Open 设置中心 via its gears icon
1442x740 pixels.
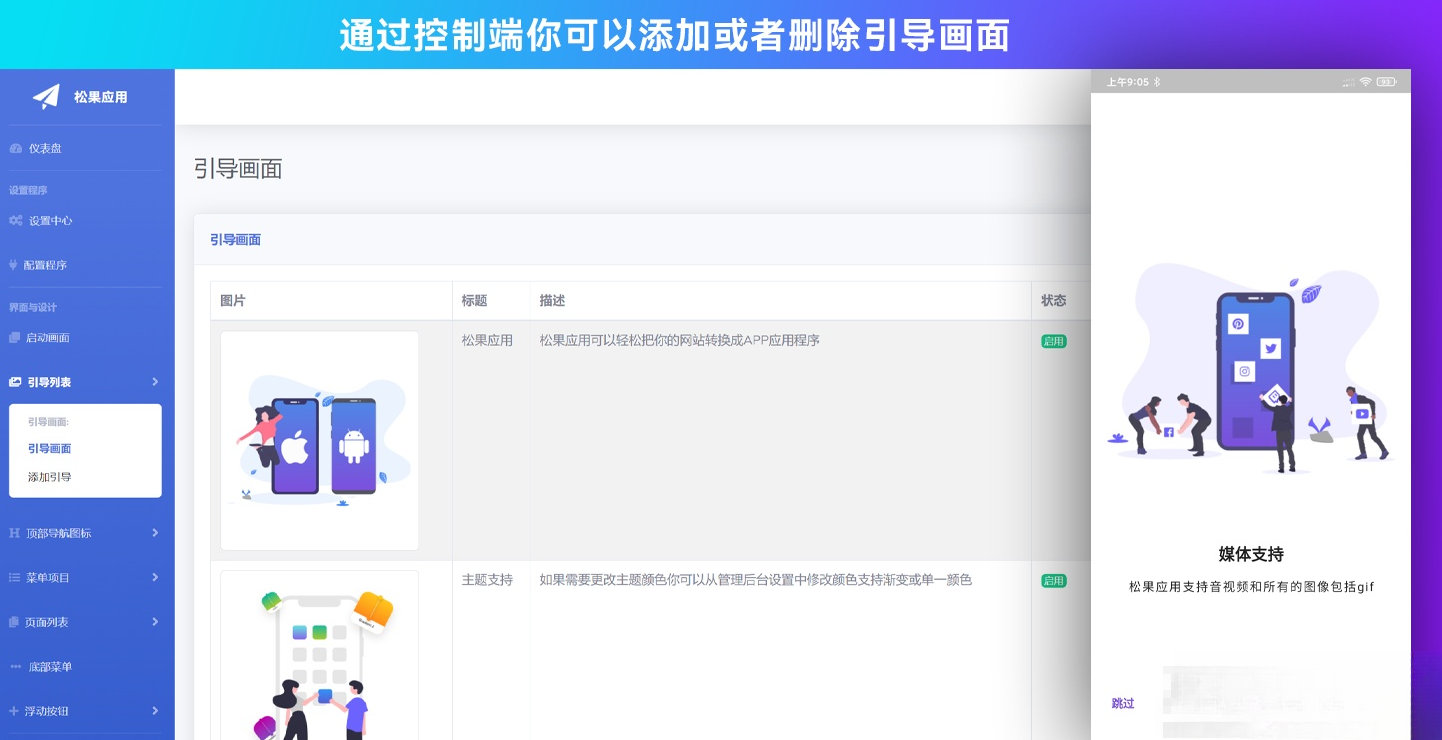[x=14, y=220]
